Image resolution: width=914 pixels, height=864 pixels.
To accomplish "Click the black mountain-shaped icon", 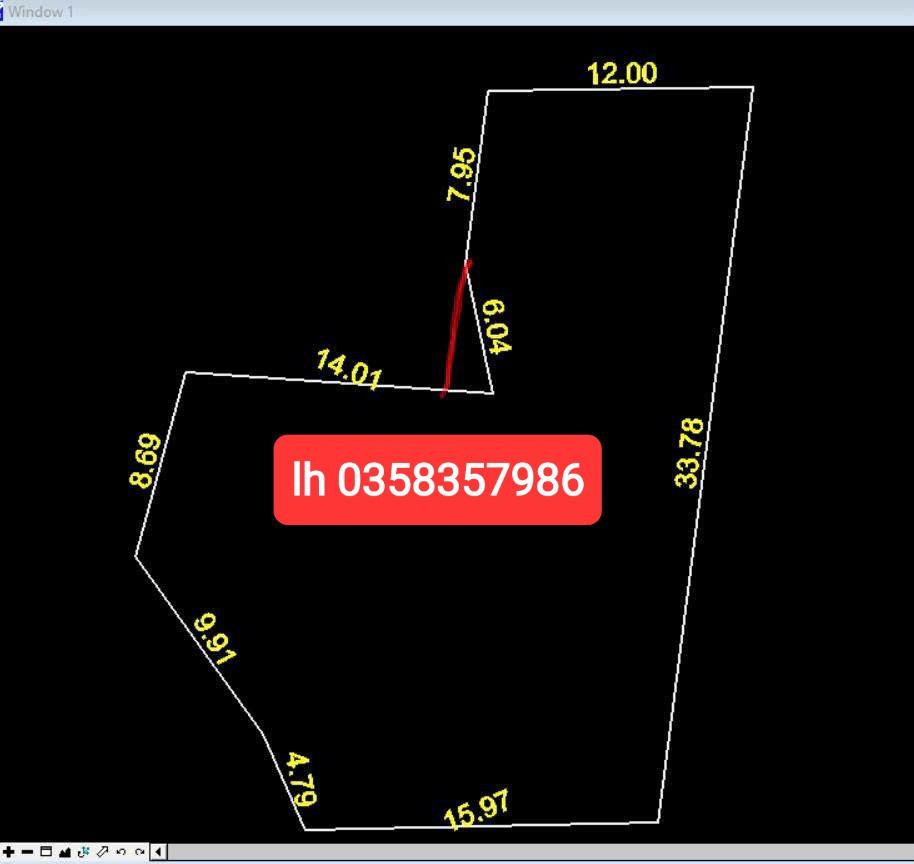I will tap(65, 852).
